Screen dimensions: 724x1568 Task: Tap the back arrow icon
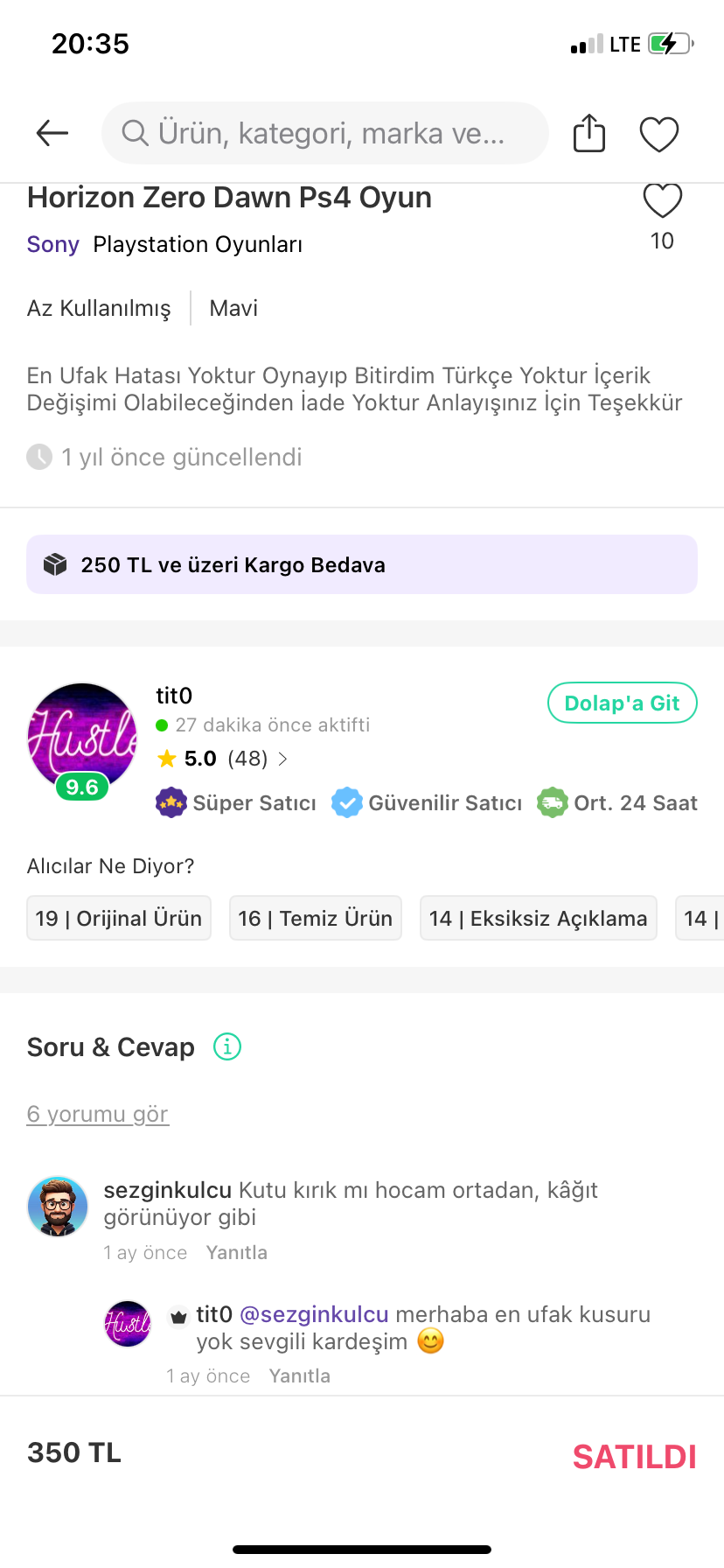click(52, 133)
